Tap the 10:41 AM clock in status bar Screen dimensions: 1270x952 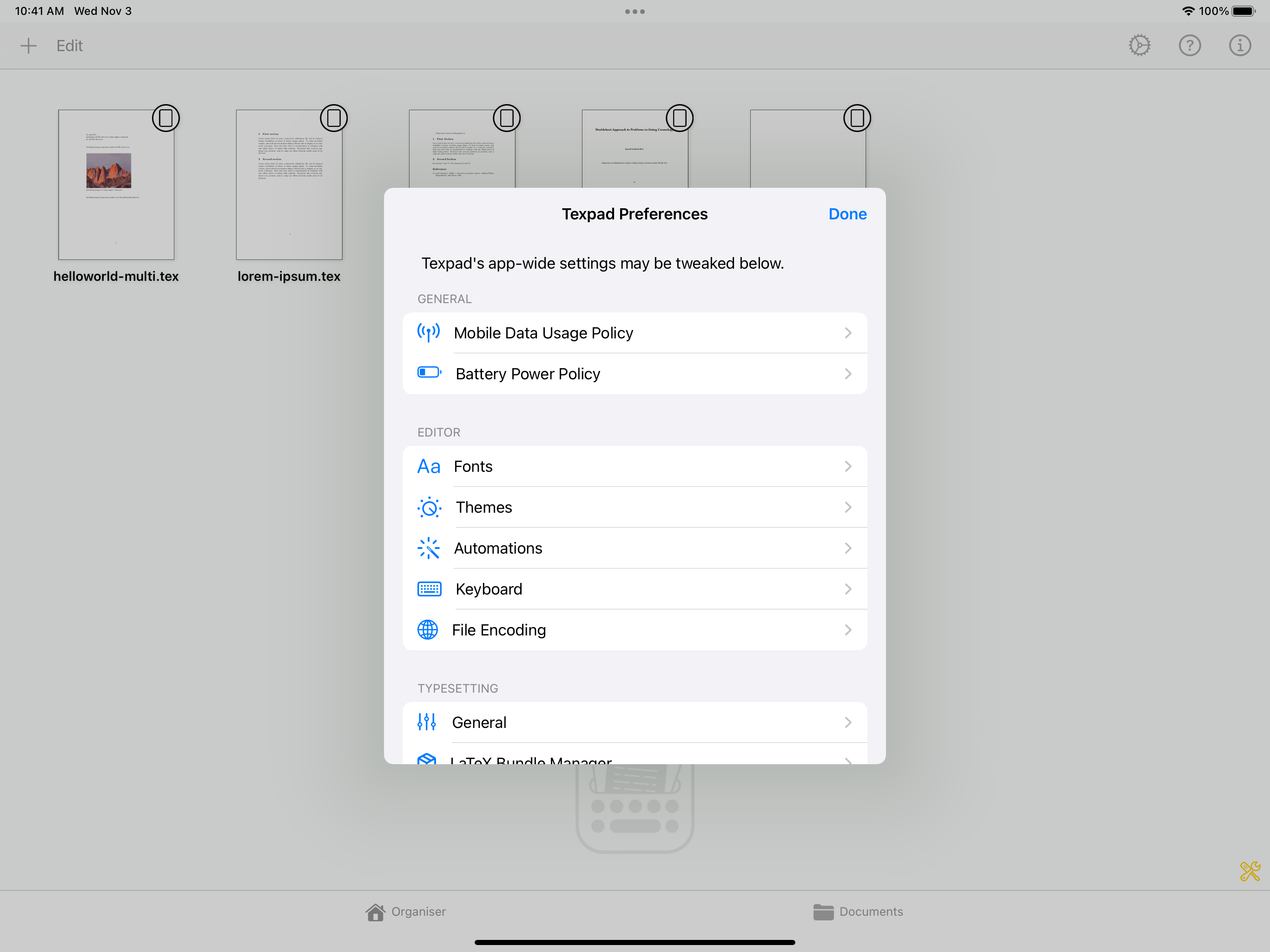click(39, 11)
